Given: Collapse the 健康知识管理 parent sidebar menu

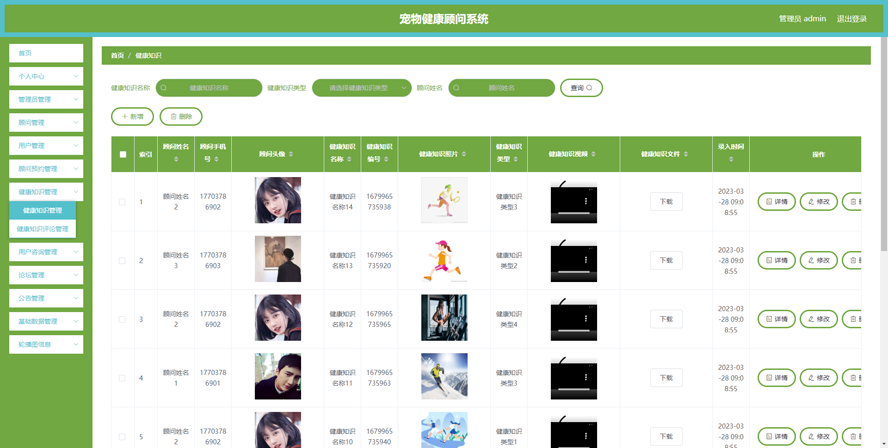Looking at the screenshot, I should 46,192.
